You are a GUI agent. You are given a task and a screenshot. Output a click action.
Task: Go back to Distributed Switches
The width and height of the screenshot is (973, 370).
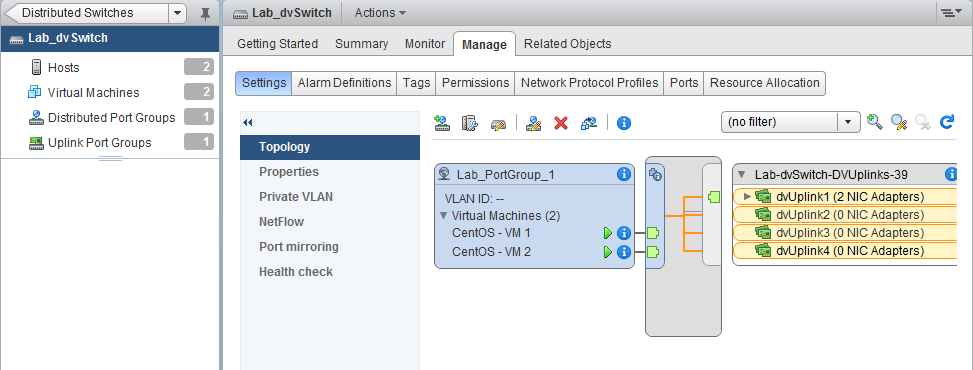[x=87, y=12]
